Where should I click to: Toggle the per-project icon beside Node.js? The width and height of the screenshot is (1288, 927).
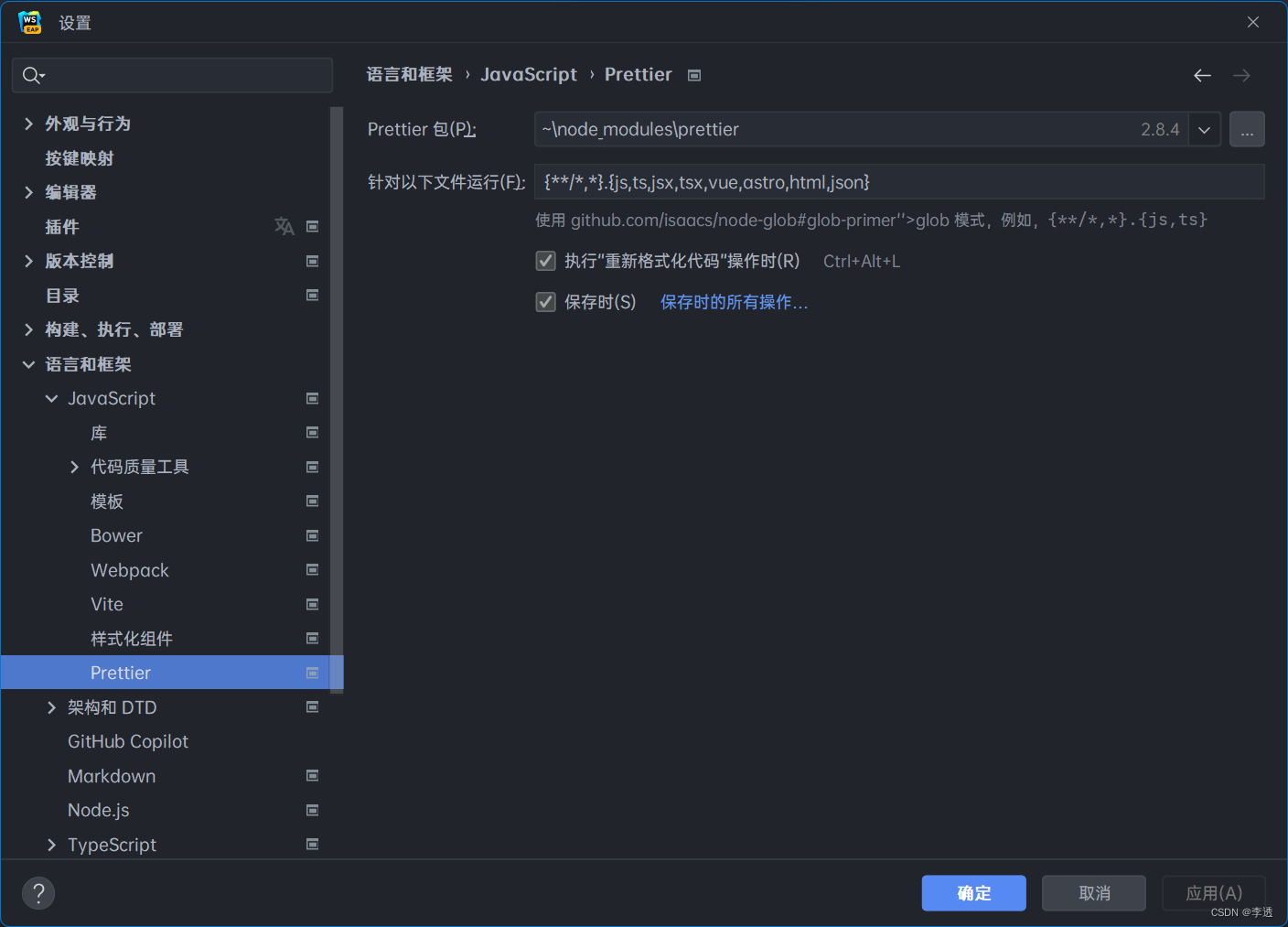pos(312,810)
